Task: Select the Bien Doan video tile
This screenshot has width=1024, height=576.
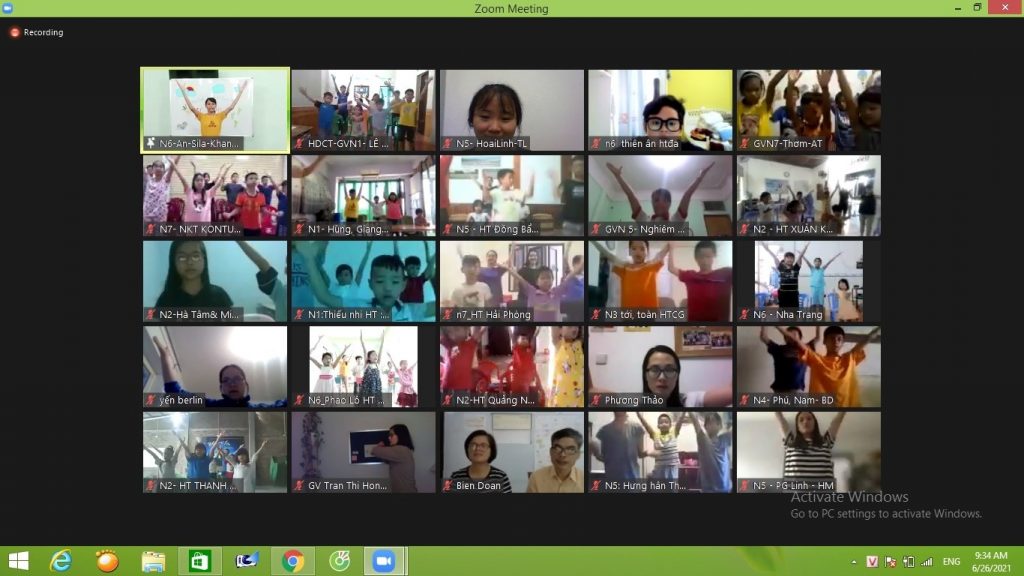Action: click(512, 453)
